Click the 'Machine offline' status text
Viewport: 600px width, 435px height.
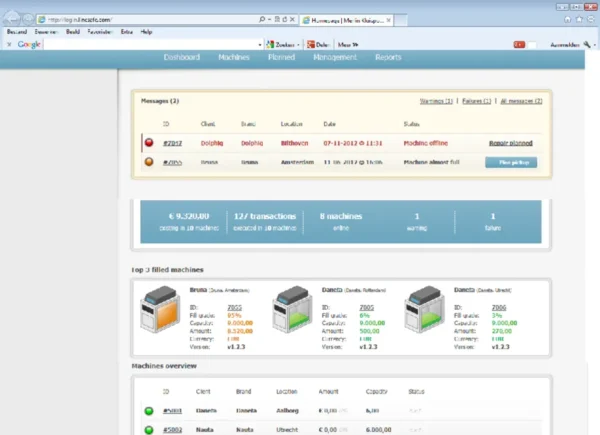click(x=426, y=143)
